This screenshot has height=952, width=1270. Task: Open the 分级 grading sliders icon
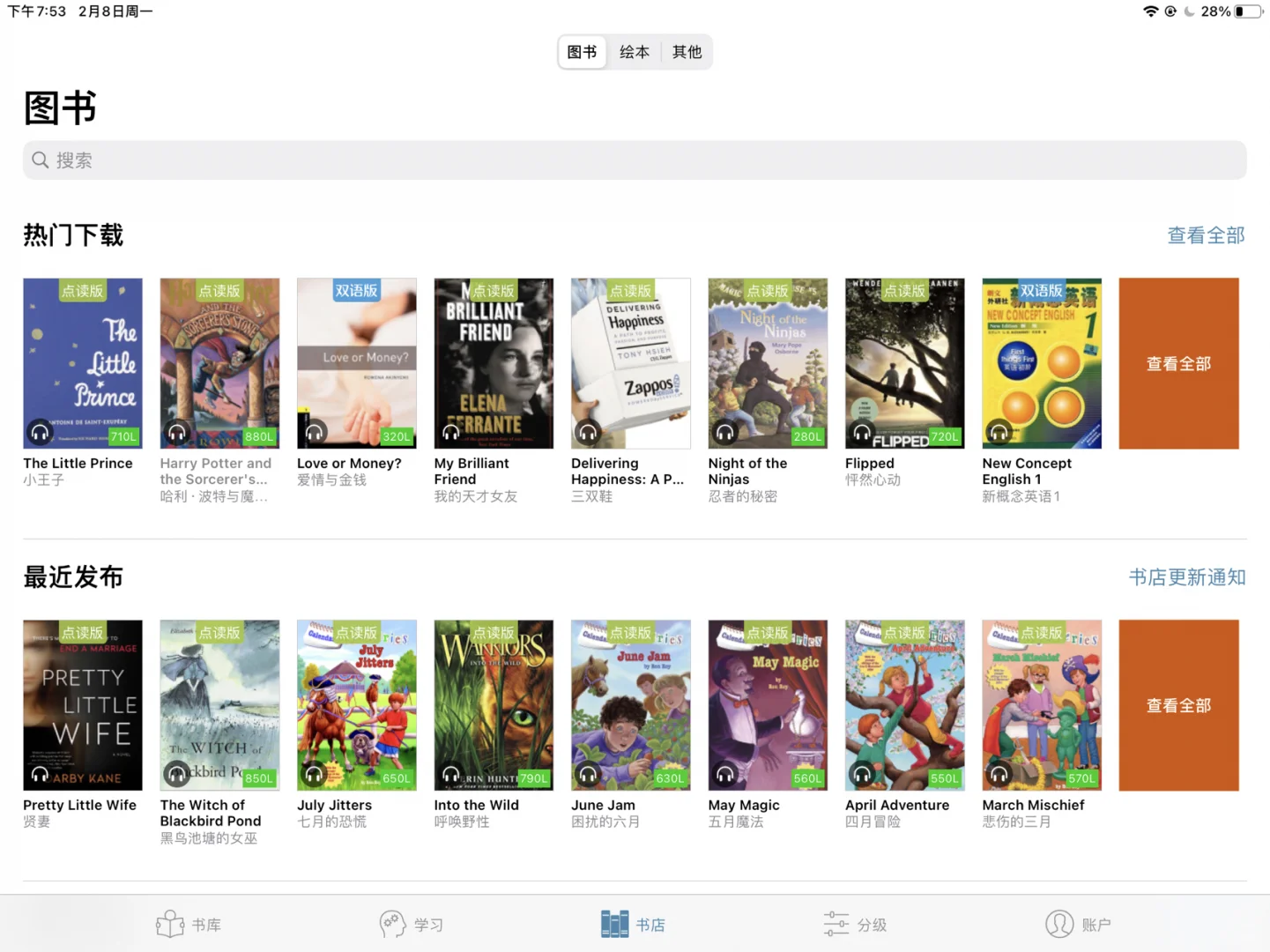pos(836,924)
